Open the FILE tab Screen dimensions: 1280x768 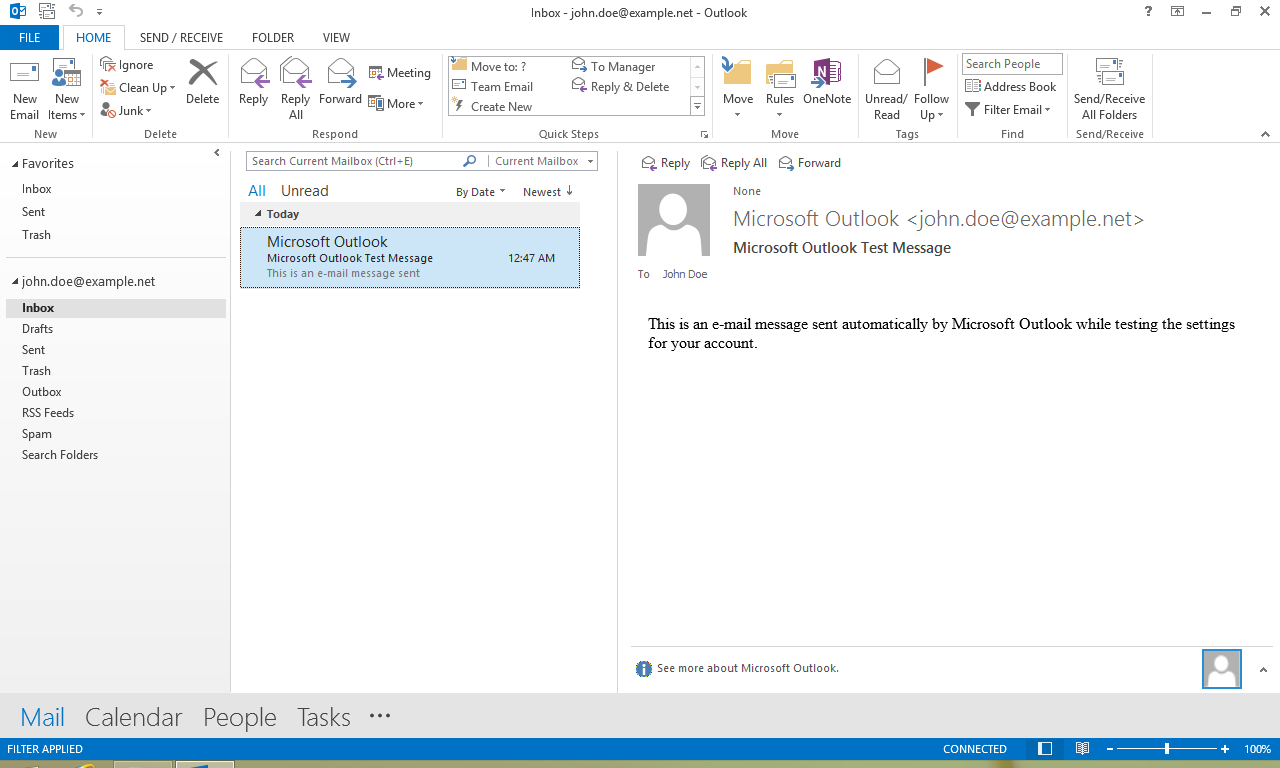coord(30,38)
